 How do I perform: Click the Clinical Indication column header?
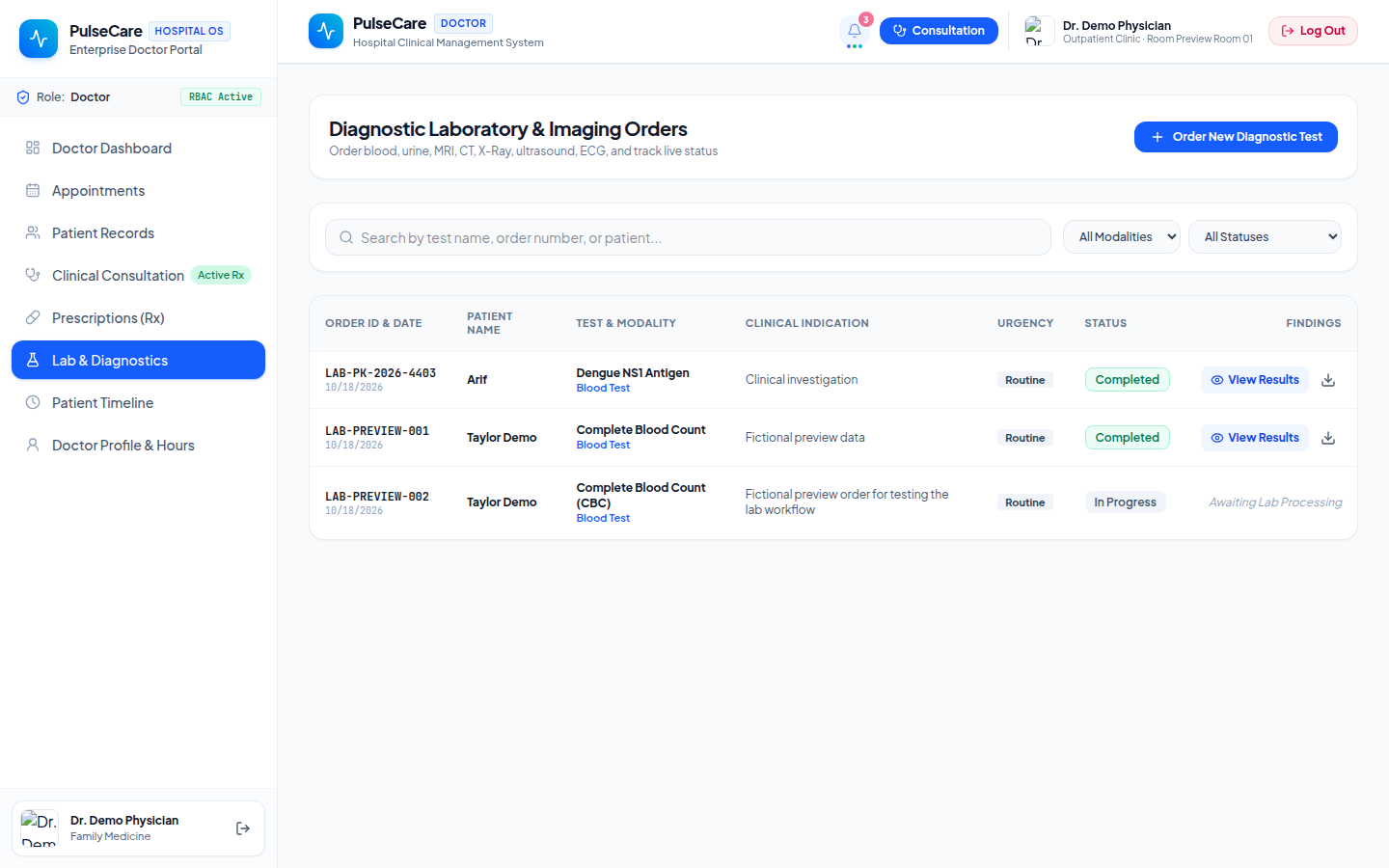[807, 323]
